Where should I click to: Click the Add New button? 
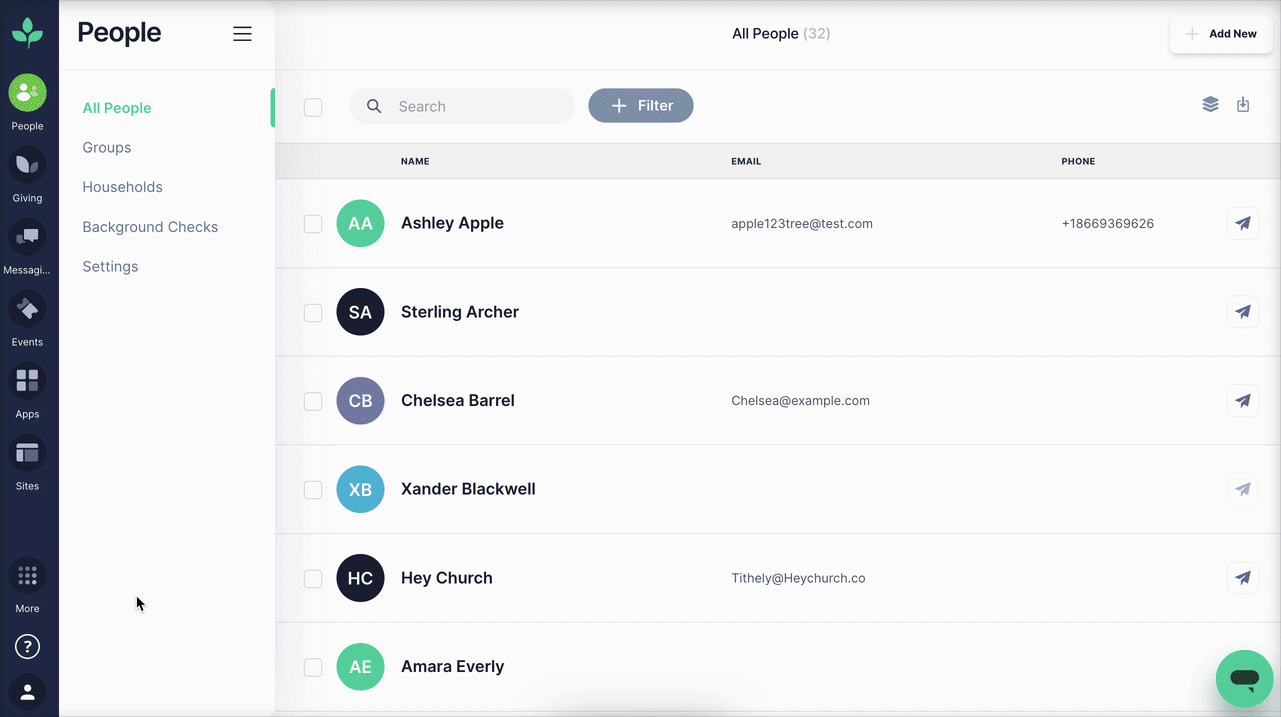click(1221, 34)
